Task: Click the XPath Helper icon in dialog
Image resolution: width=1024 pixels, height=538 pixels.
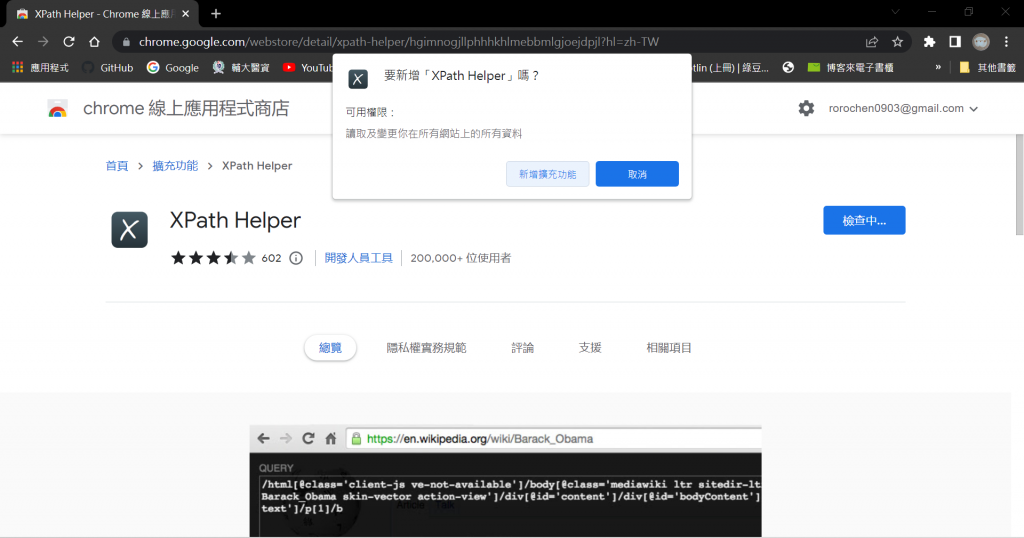Action: pyautogui.click(x=358, y=79)
